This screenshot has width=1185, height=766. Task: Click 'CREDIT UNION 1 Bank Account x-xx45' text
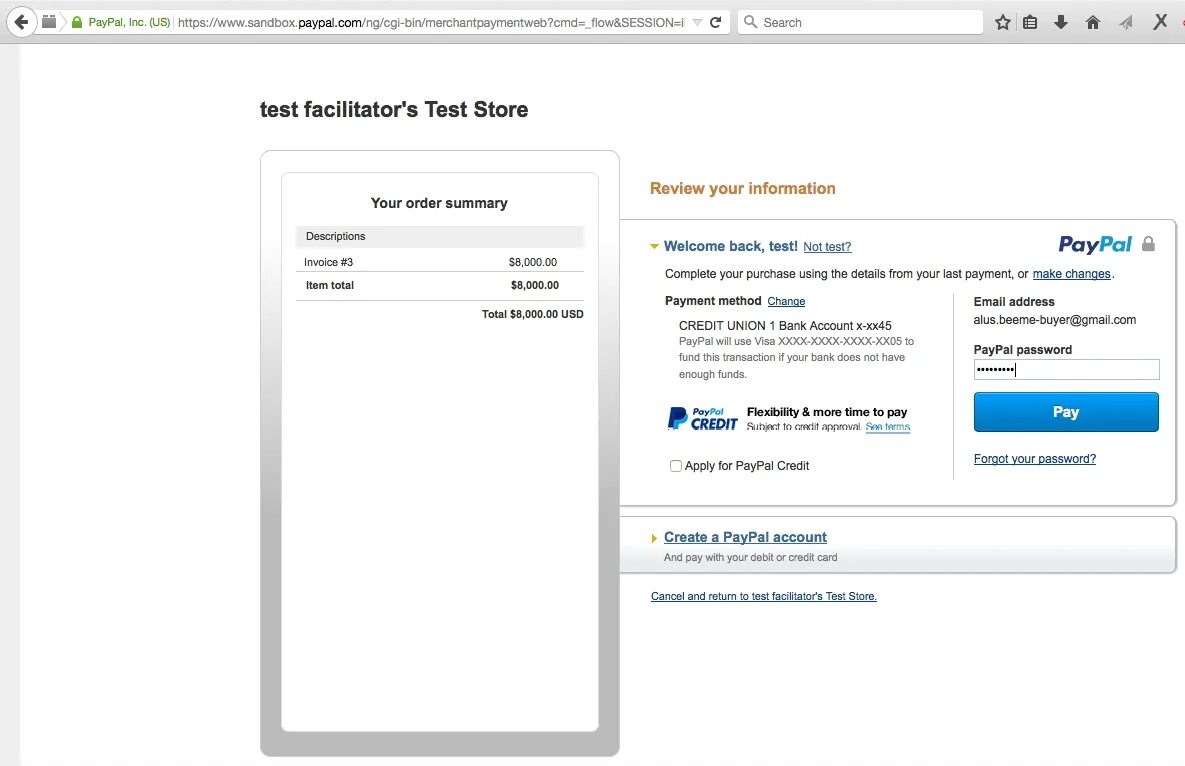(785, 326)
